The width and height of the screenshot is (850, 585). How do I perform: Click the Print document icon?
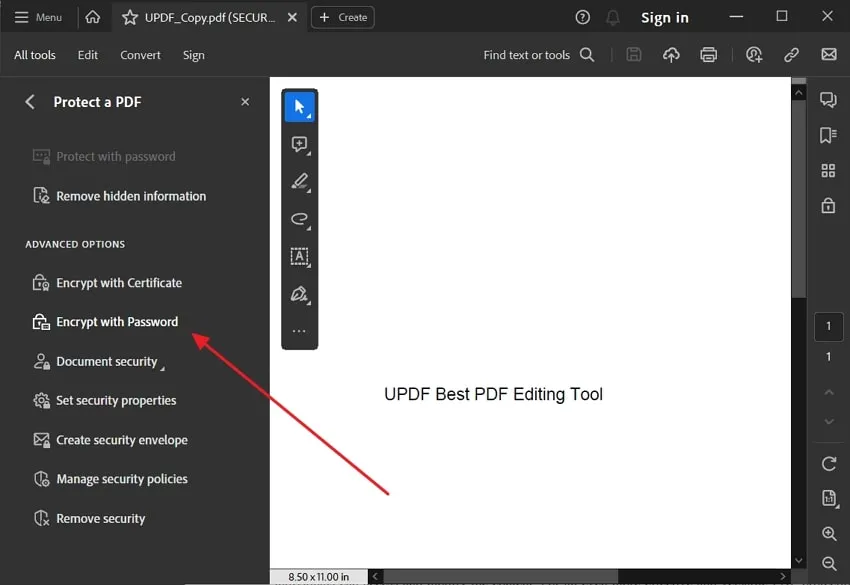coord(709,54)
